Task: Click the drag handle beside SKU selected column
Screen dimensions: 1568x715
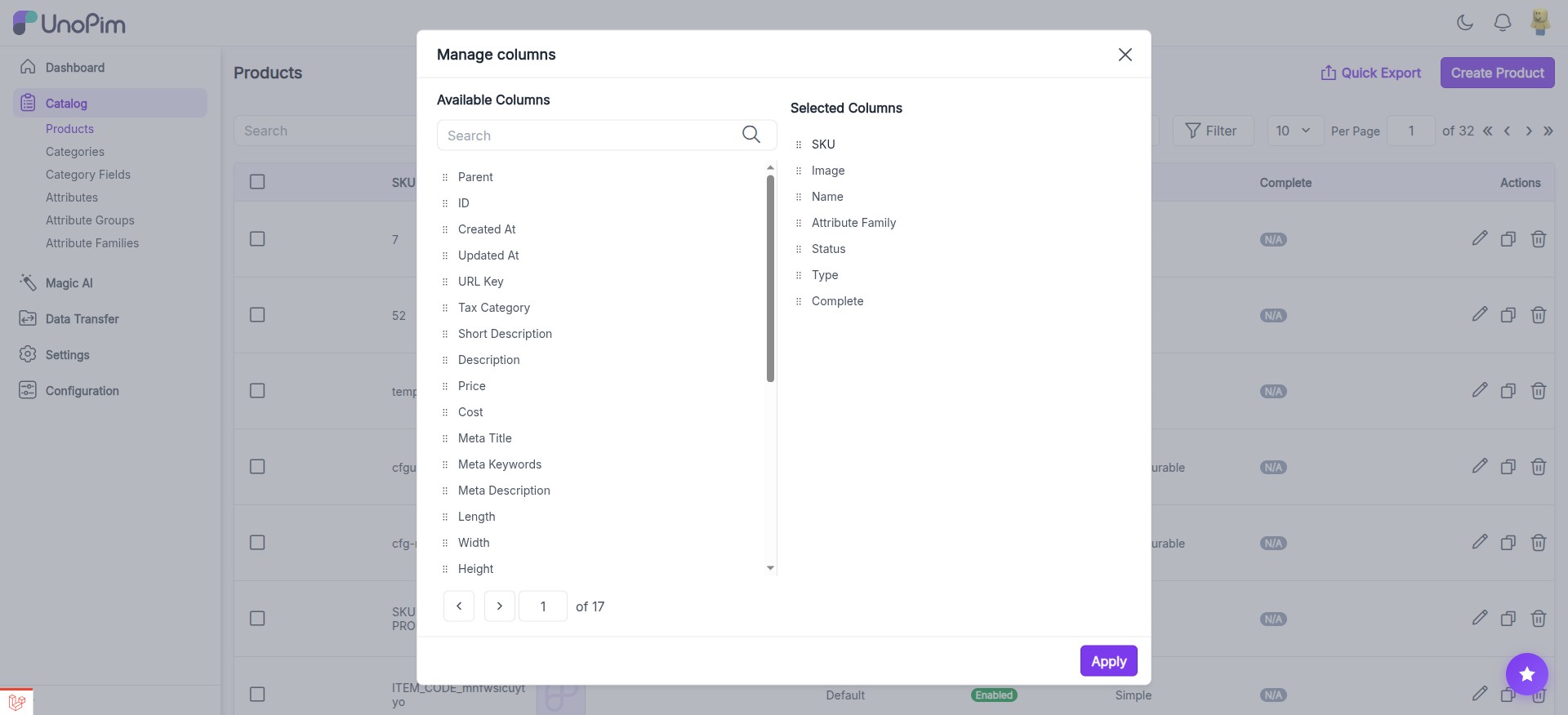Action: (x=799, y=144)
